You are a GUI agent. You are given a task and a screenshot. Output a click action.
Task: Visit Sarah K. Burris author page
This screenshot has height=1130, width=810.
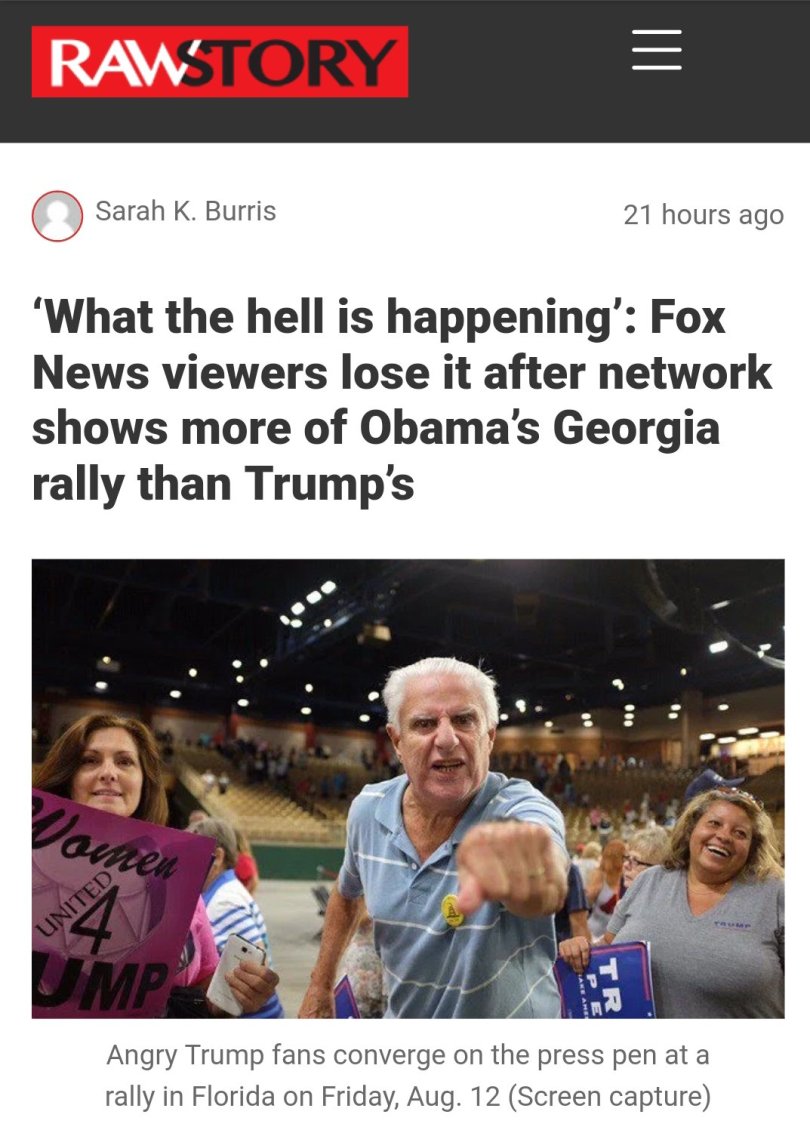[x=186, y=211]
